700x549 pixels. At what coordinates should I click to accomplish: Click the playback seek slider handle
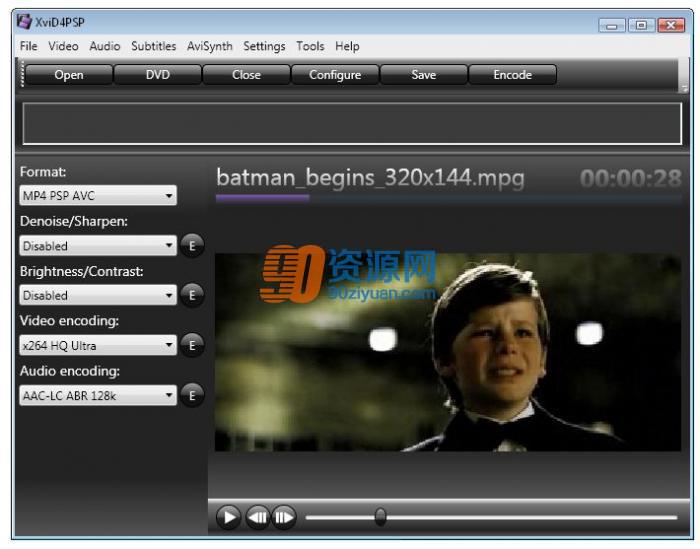tap(380, 517)
